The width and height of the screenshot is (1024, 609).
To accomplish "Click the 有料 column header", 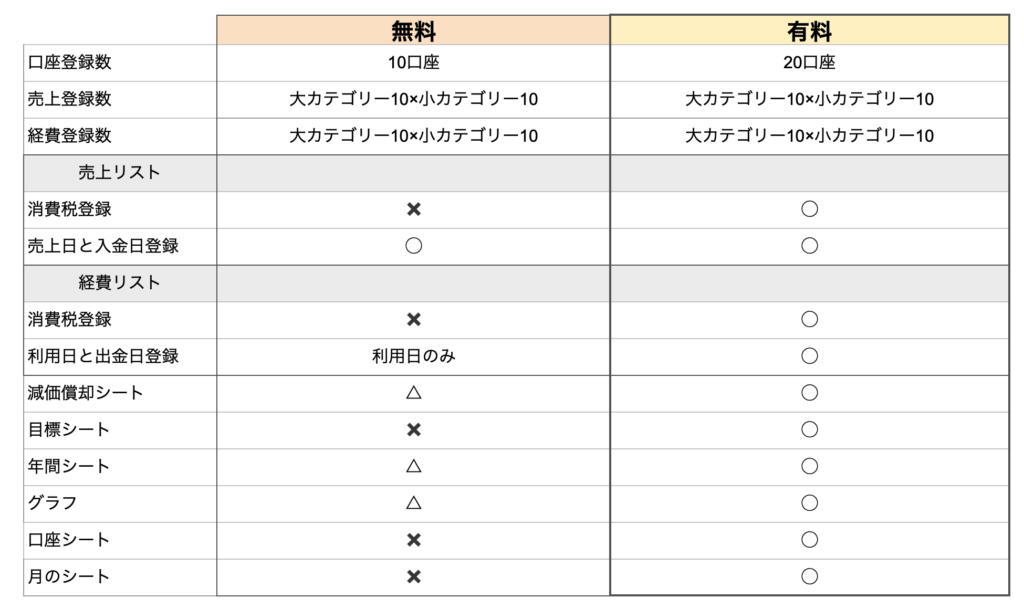I will click(809, 31).
